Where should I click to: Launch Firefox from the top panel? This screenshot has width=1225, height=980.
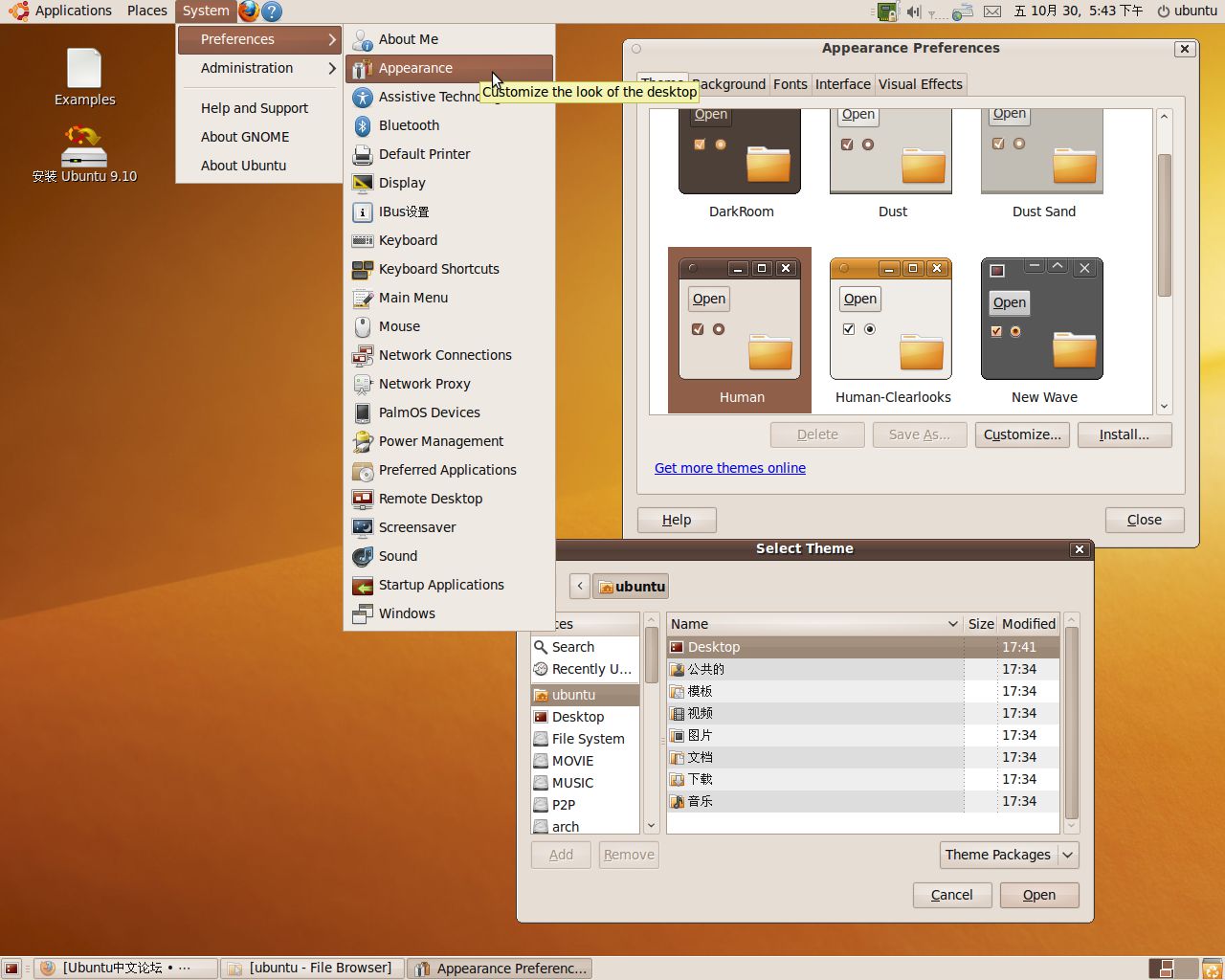click(x=249, y=11)
